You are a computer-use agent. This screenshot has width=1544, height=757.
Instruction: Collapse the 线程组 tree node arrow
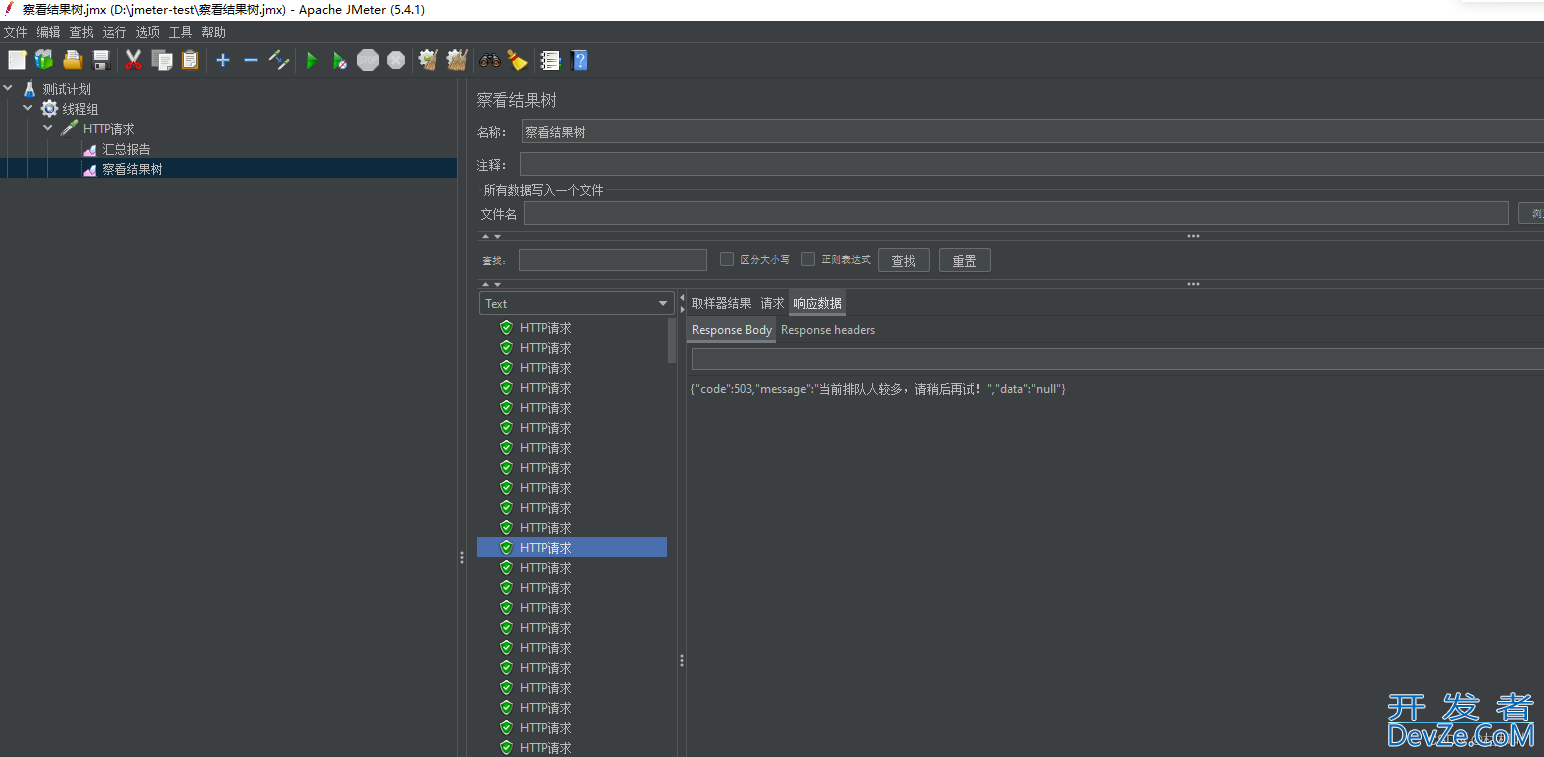pos(28,108)
